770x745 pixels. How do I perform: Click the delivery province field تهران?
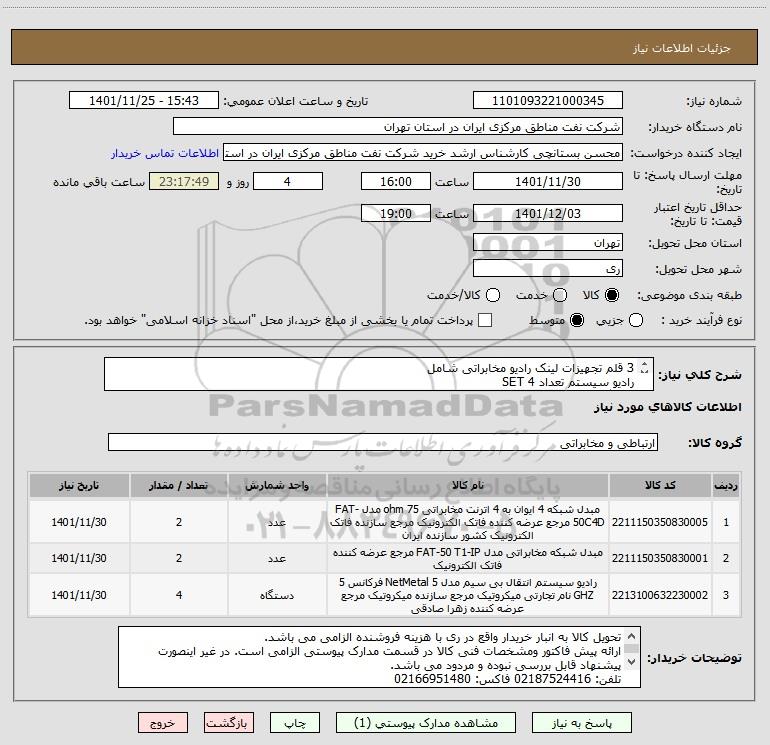click(x=548, y=243)
